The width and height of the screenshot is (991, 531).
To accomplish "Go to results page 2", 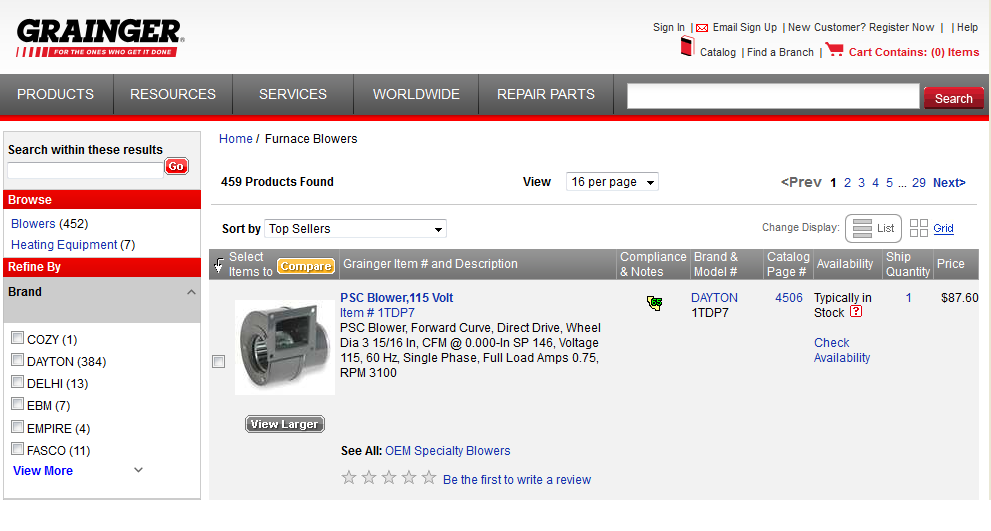I will tap(848, 183).
